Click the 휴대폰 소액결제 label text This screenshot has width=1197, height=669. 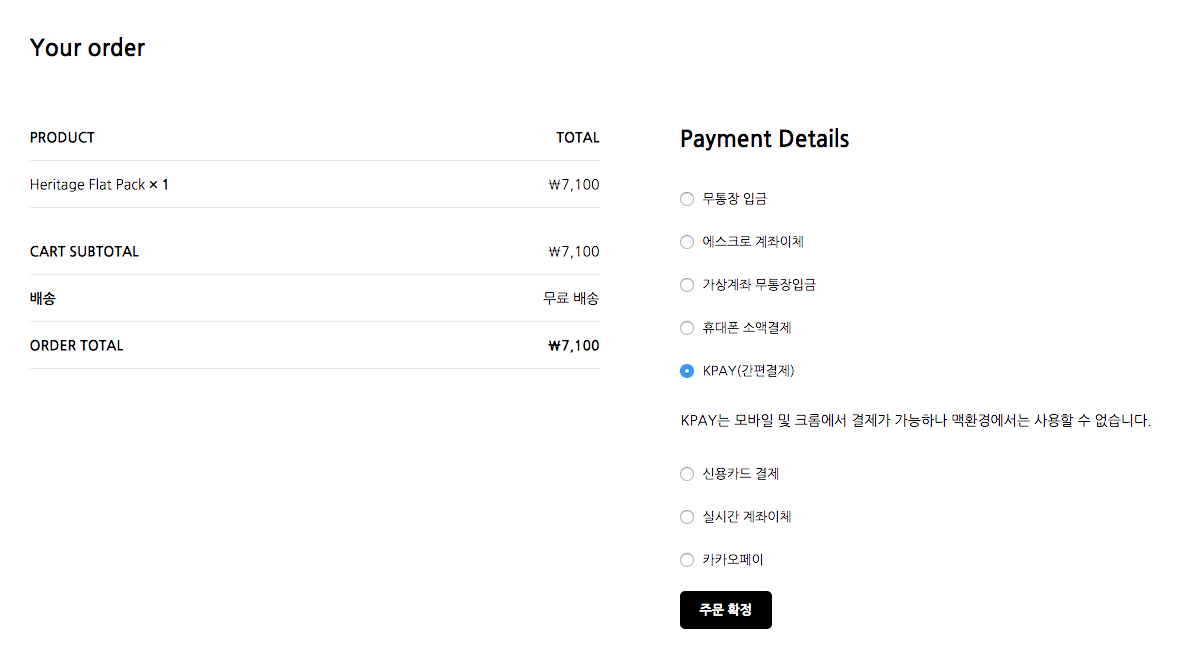747,328
